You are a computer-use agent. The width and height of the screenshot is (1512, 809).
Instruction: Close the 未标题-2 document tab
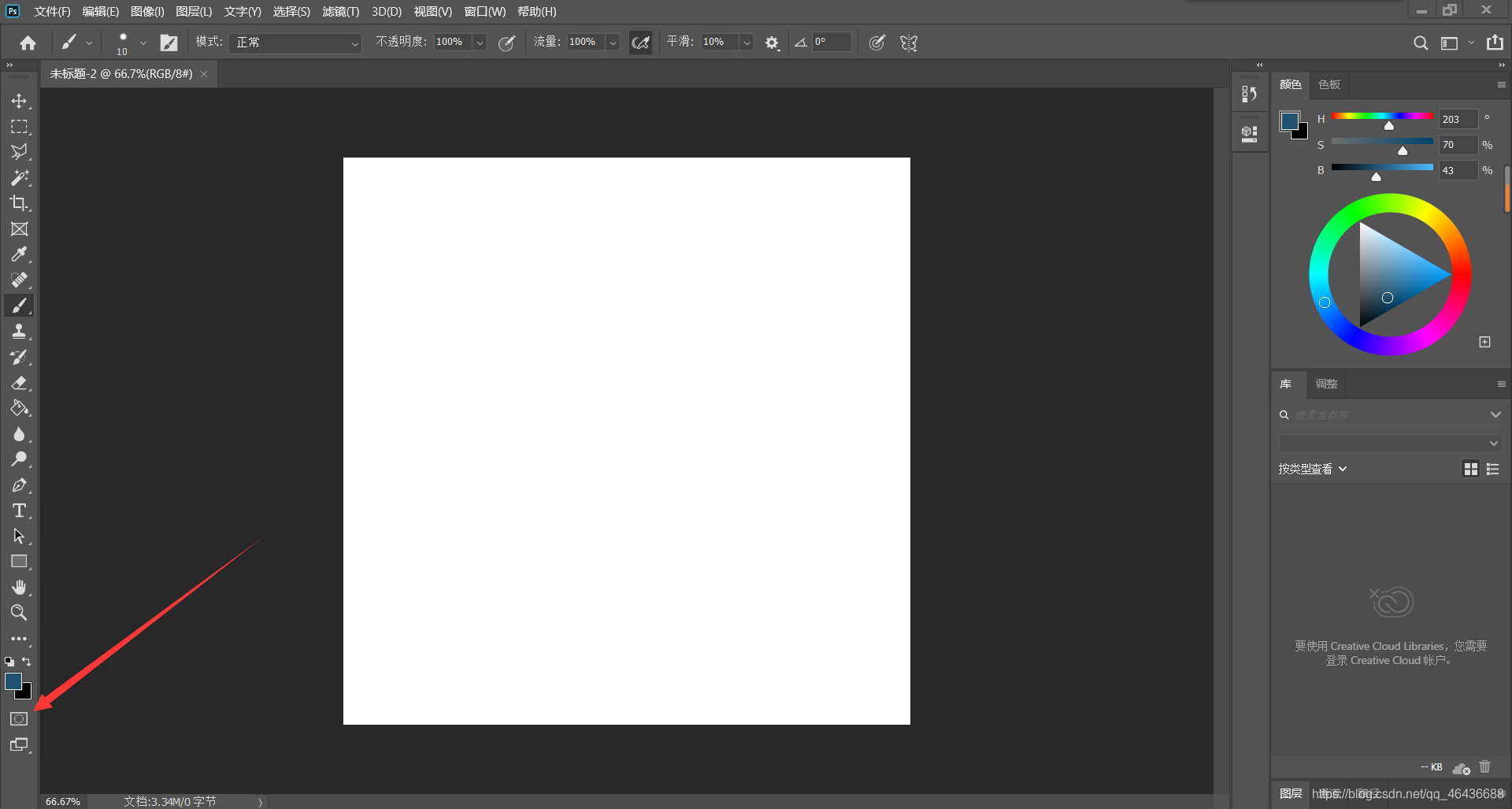point(204,74)
